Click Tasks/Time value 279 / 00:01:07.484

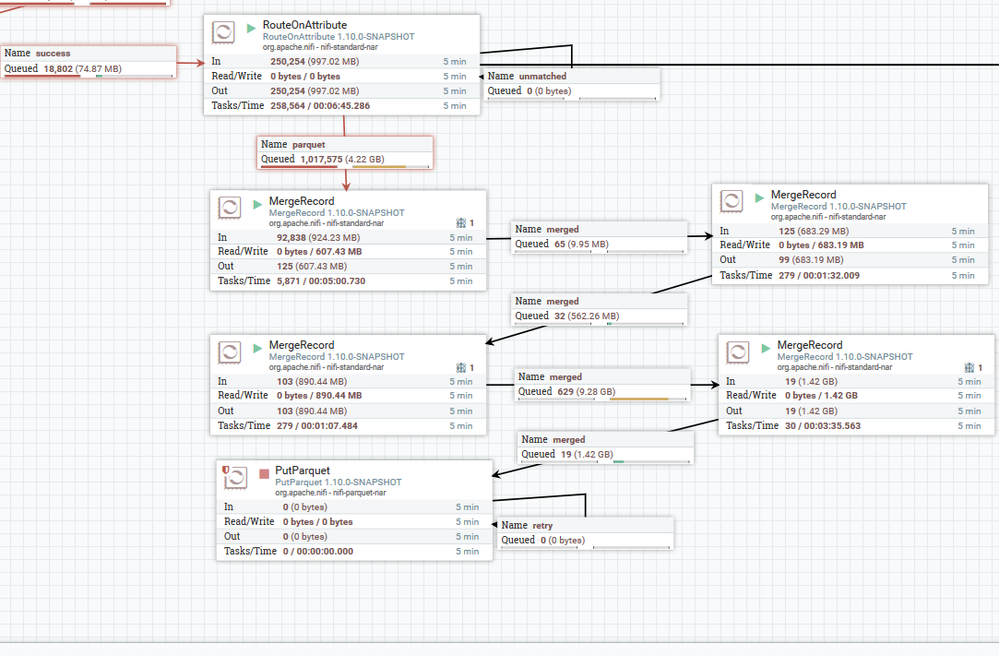(317, 425)
